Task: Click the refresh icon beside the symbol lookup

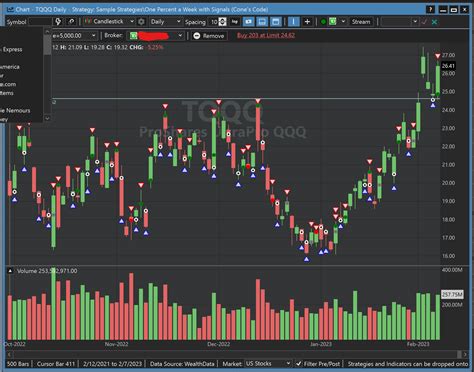Action: pyautogui.click(x=71, y=22)
